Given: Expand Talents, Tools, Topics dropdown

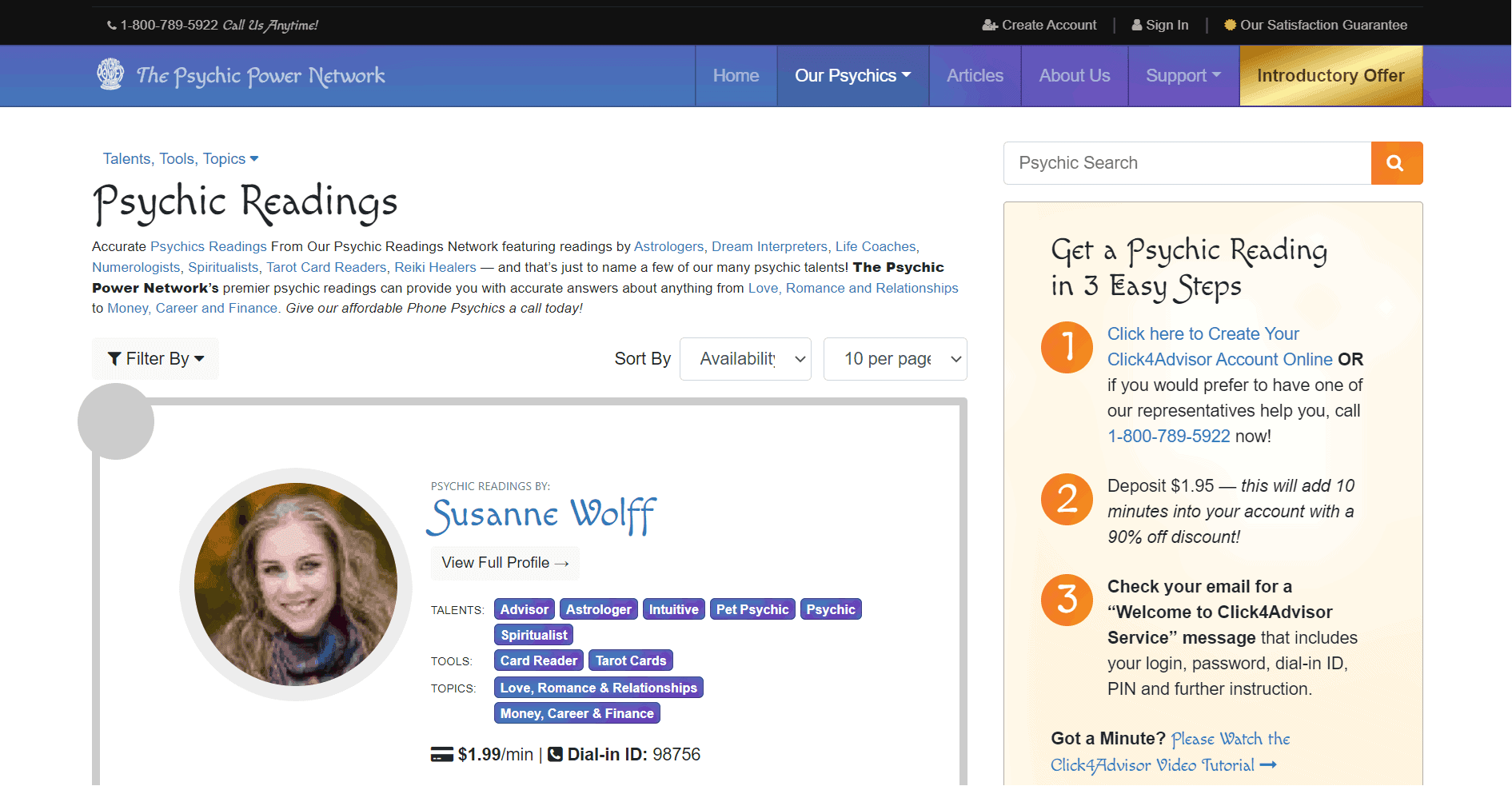Looking at the screenshot, I should (181, 159).
